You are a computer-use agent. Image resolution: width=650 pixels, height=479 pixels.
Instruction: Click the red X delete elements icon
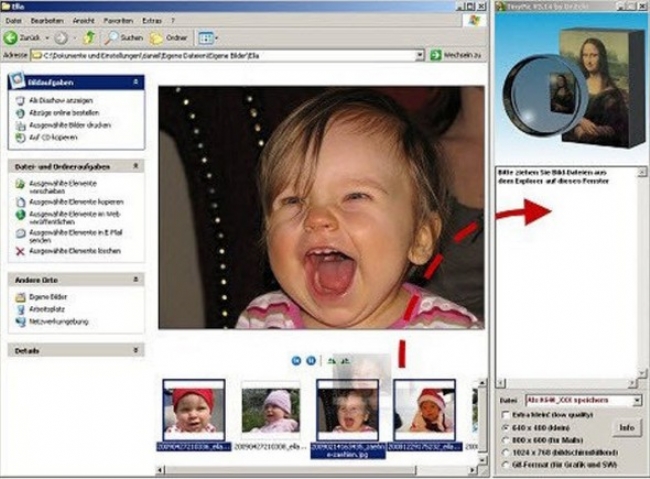coord(20,250)
